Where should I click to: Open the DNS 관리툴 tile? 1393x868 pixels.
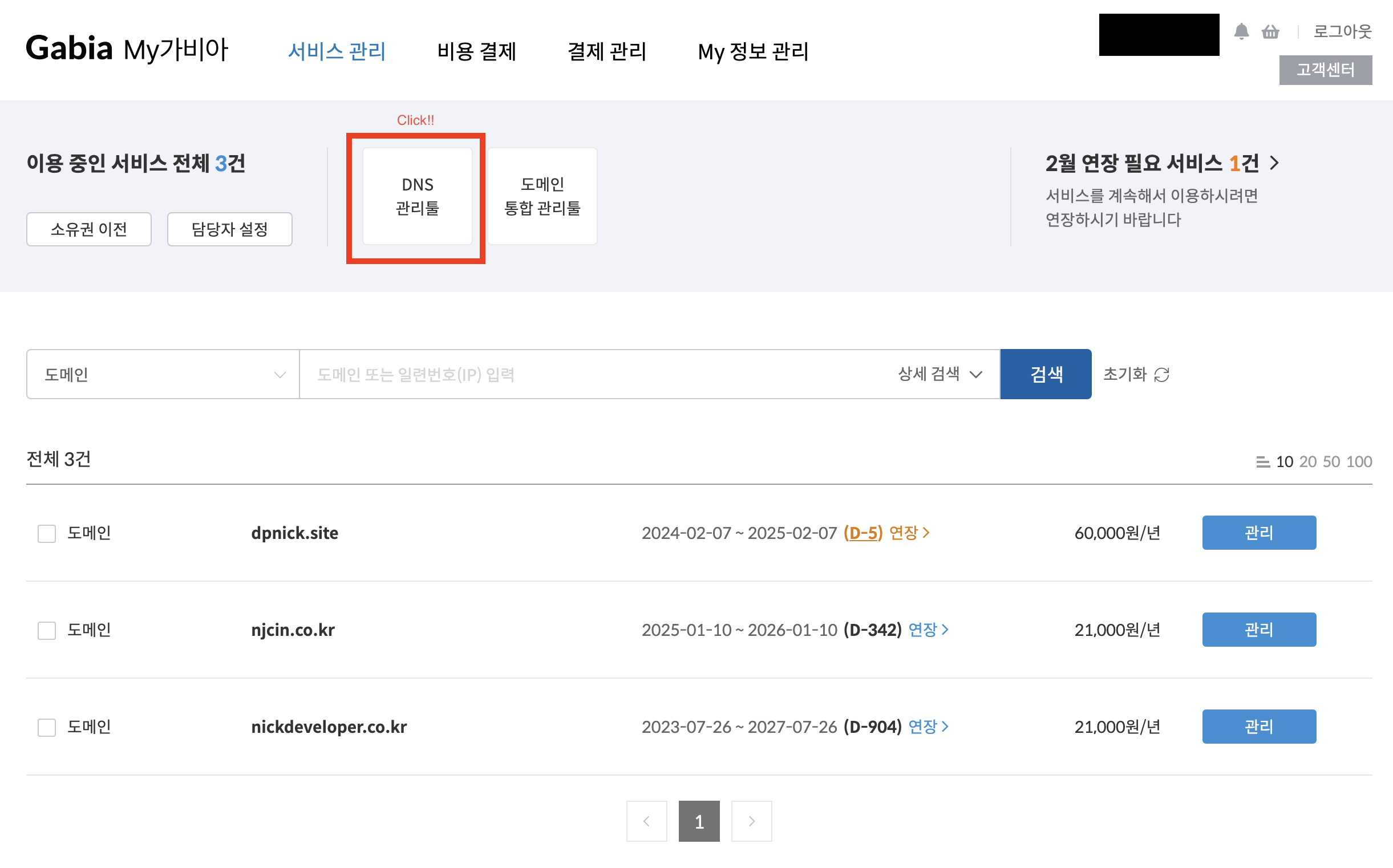tap(418, 196)
